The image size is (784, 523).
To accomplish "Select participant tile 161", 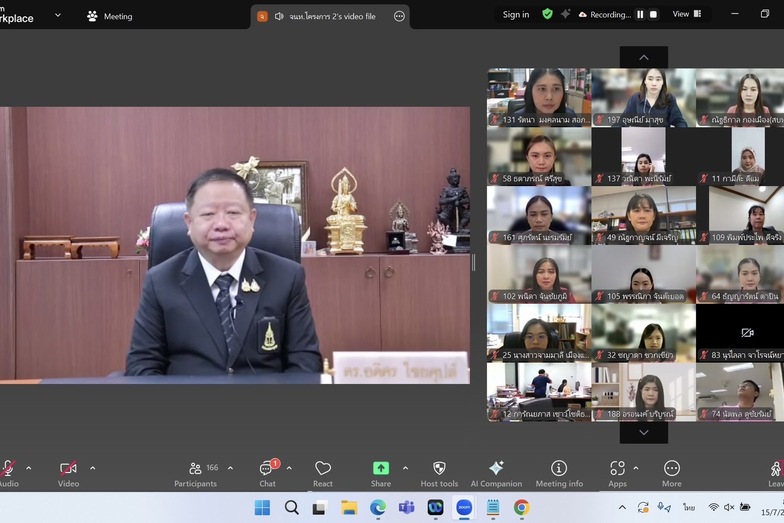I will point(539,215).
